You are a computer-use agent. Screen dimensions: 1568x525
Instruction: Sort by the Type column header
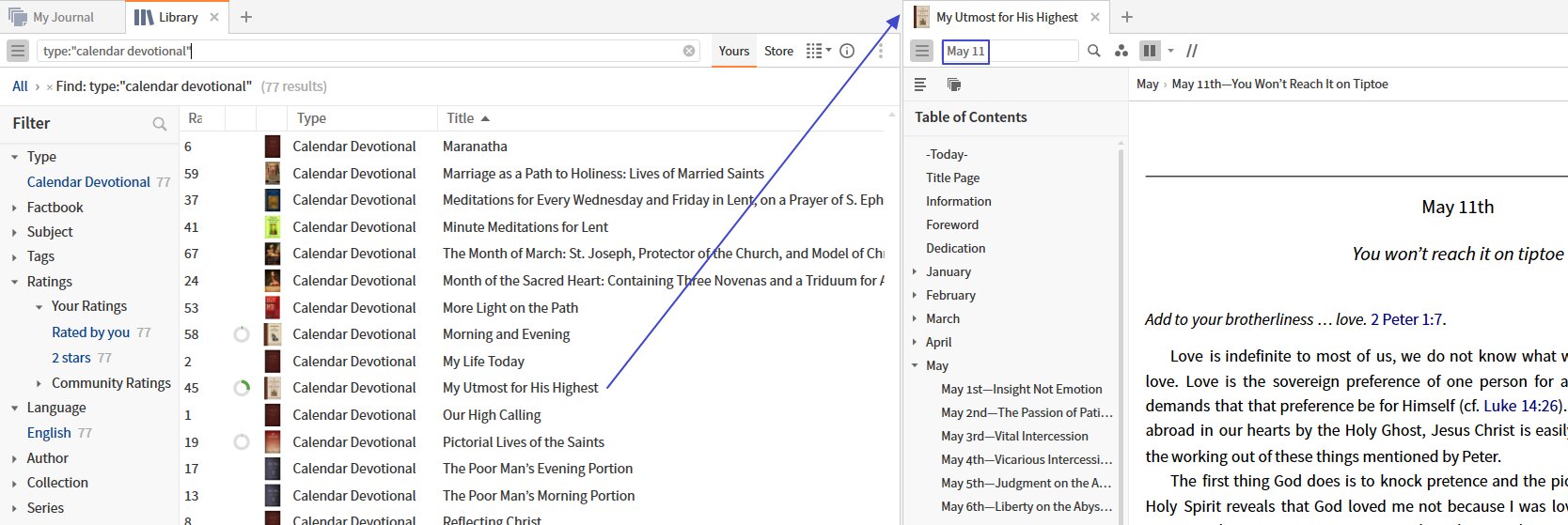[x=311, y=118]
